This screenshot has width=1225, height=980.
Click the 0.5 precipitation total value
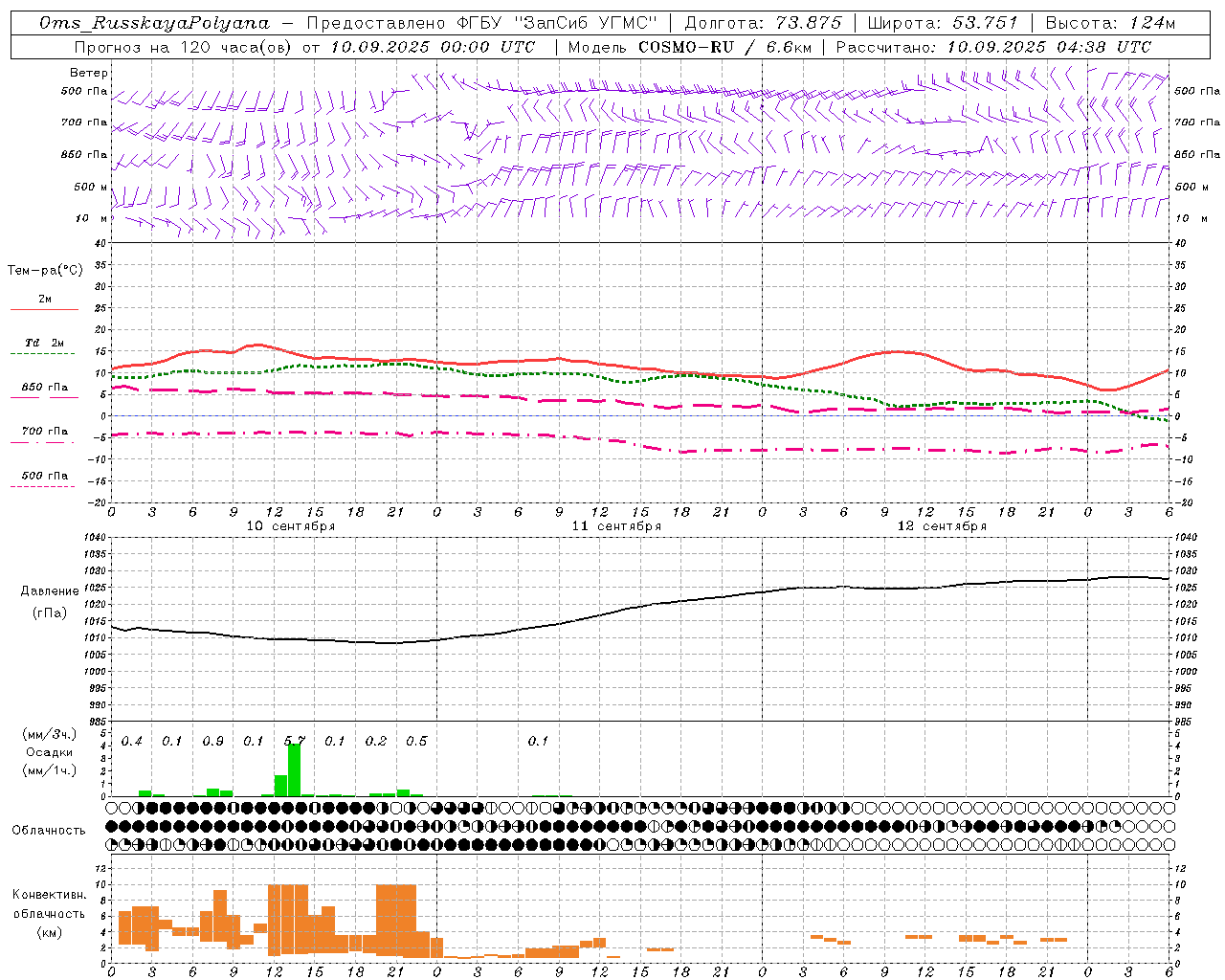point(416,742)
